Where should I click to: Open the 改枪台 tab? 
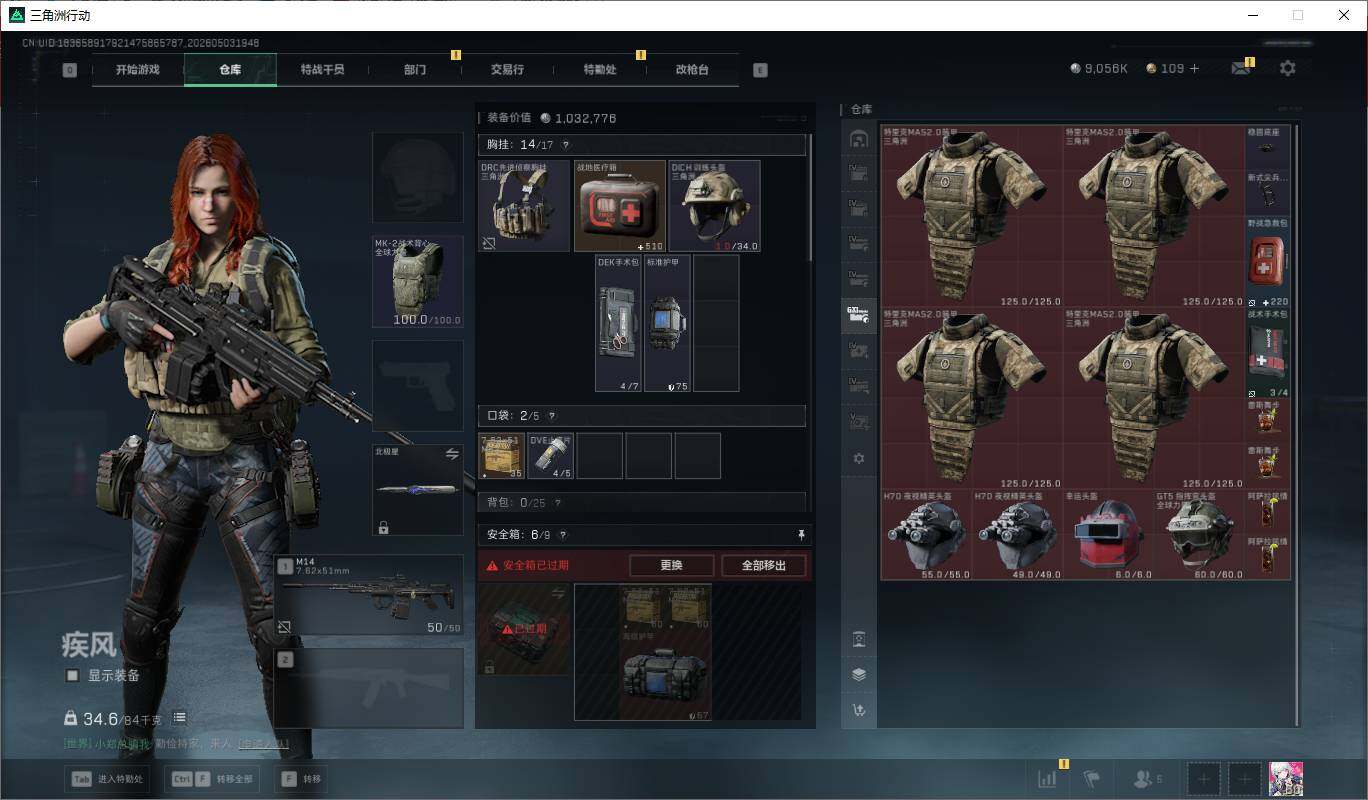point(692,70)
